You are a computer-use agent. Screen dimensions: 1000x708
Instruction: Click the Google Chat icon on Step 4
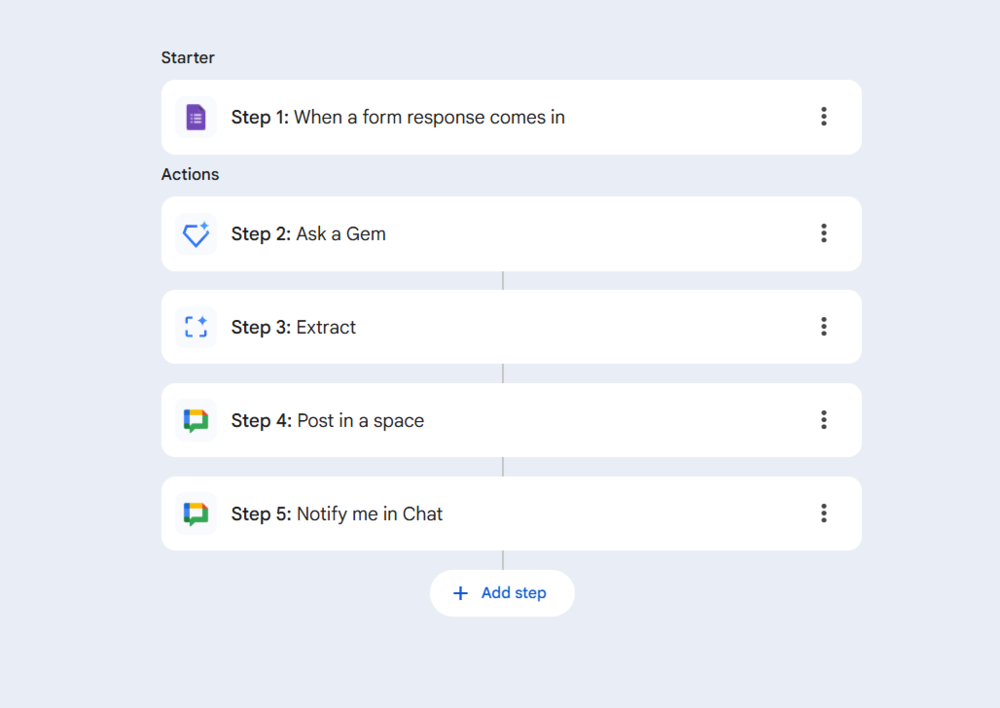pos(196,421)
